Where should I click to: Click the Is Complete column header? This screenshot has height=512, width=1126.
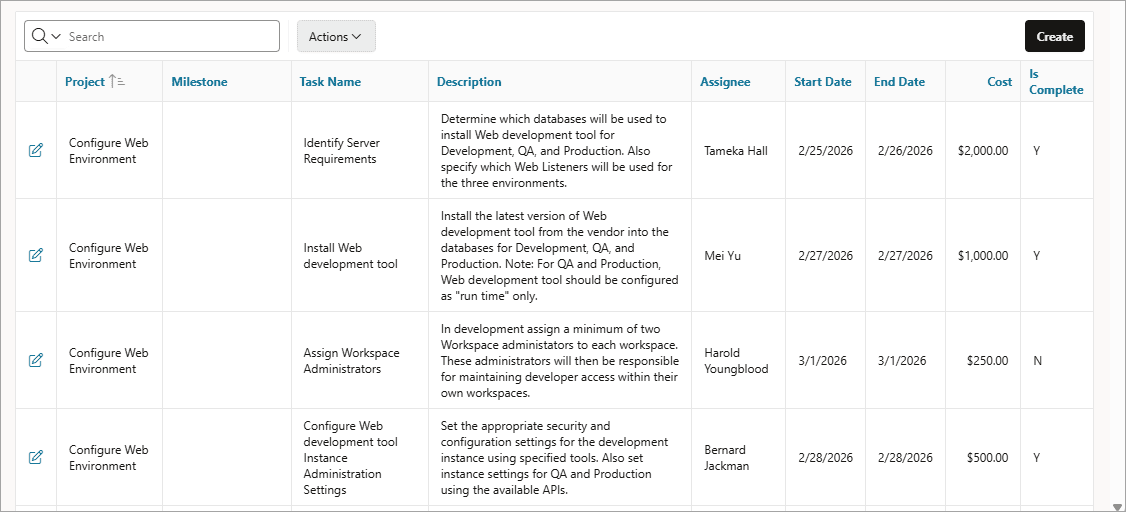1056,82
